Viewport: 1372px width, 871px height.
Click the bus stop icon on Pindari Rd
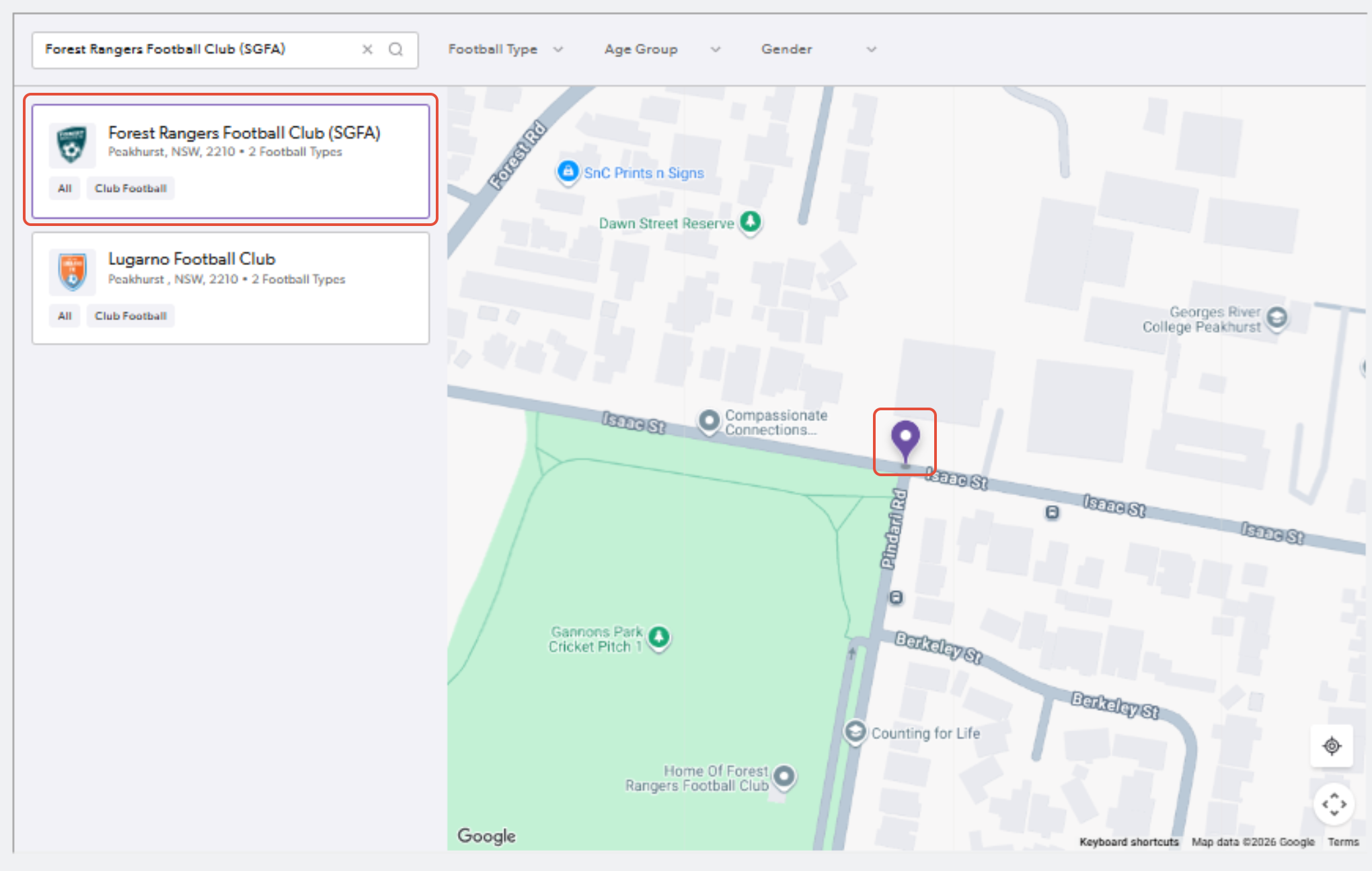(x=897, y=597)
